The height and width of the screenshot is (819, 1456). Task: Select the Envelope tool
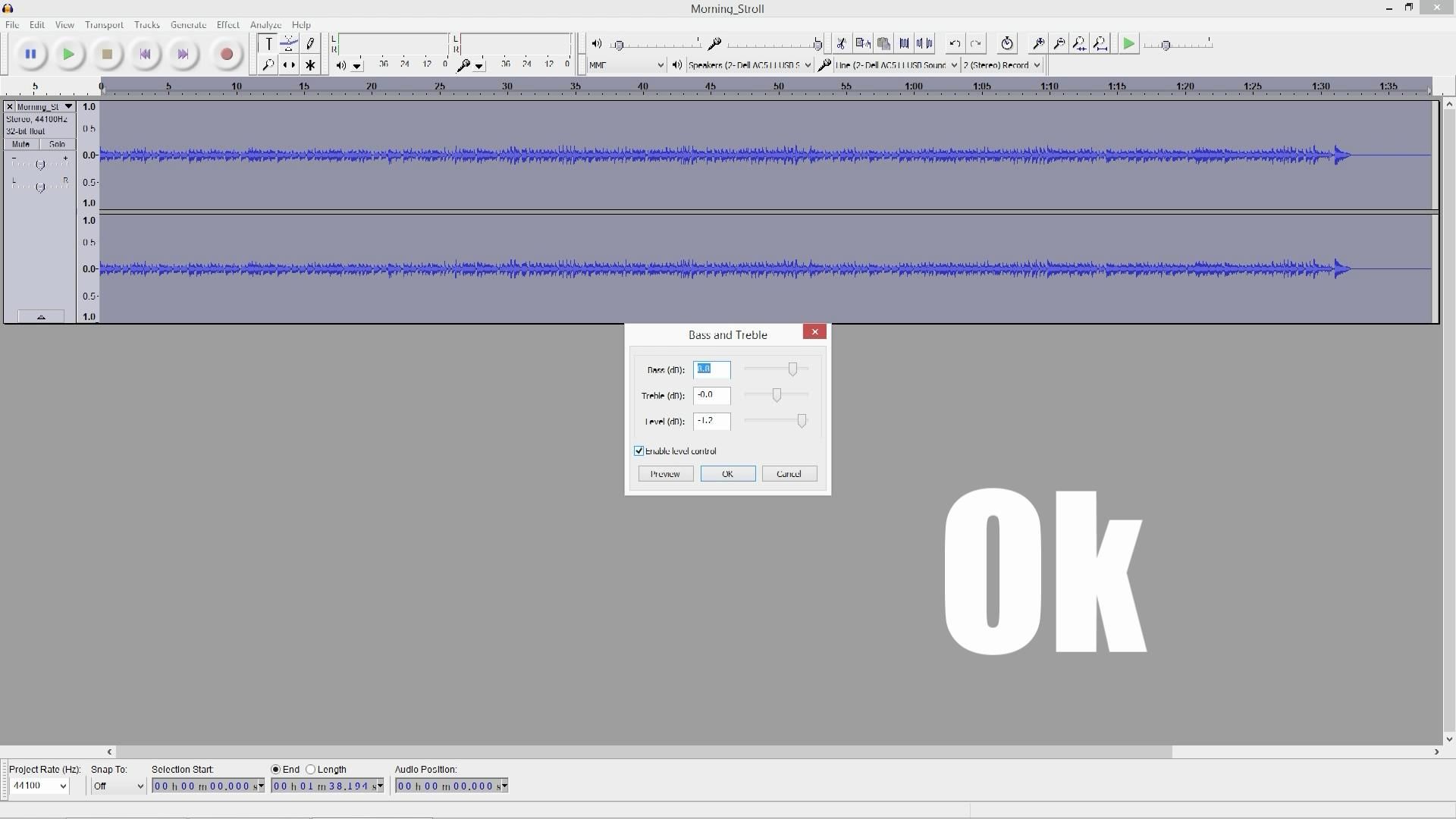(289, 43)
